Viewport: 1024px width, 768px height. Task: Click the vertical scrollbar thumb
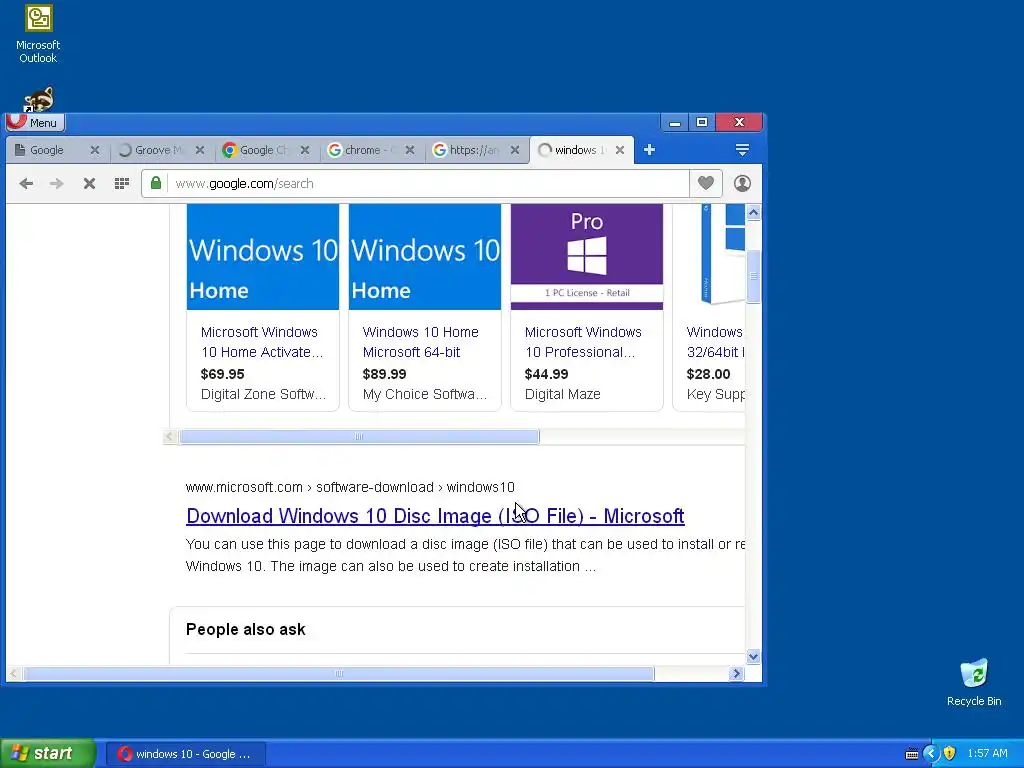[x=753, y=276]
